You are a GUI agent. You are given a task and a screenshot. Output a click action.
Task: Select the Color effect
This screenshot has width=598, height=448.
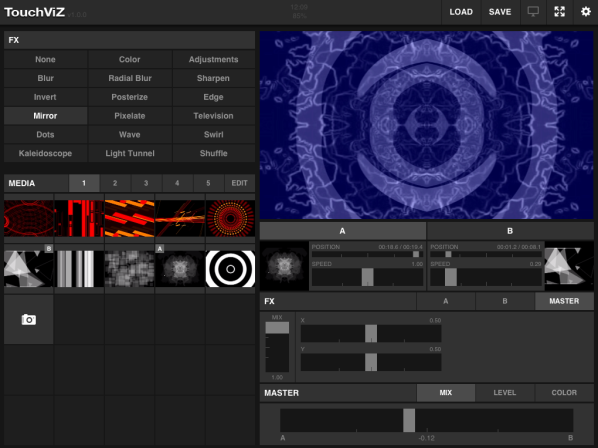coord(130,59)
